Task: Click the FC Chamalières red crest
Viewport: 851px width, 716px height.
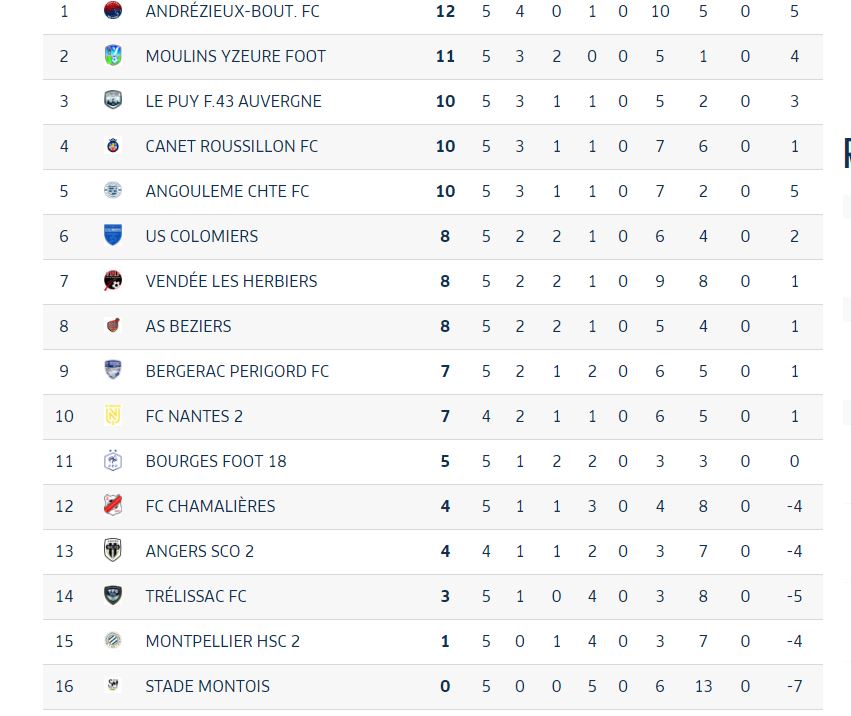Action: pos(113,505)
